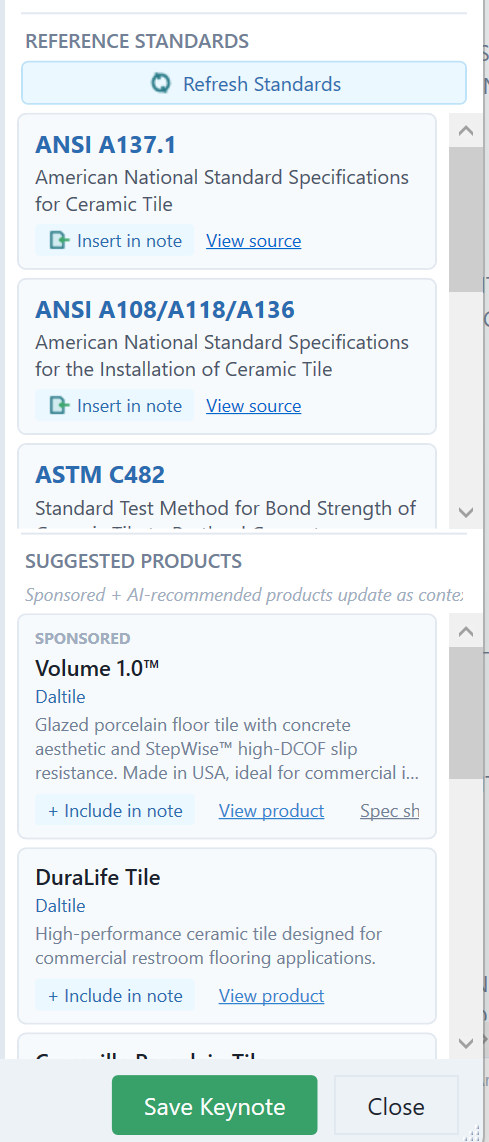This screenshot has width=489, height=1142.
Task: Include DuraLife Tile in note
Action: point(114,996)
